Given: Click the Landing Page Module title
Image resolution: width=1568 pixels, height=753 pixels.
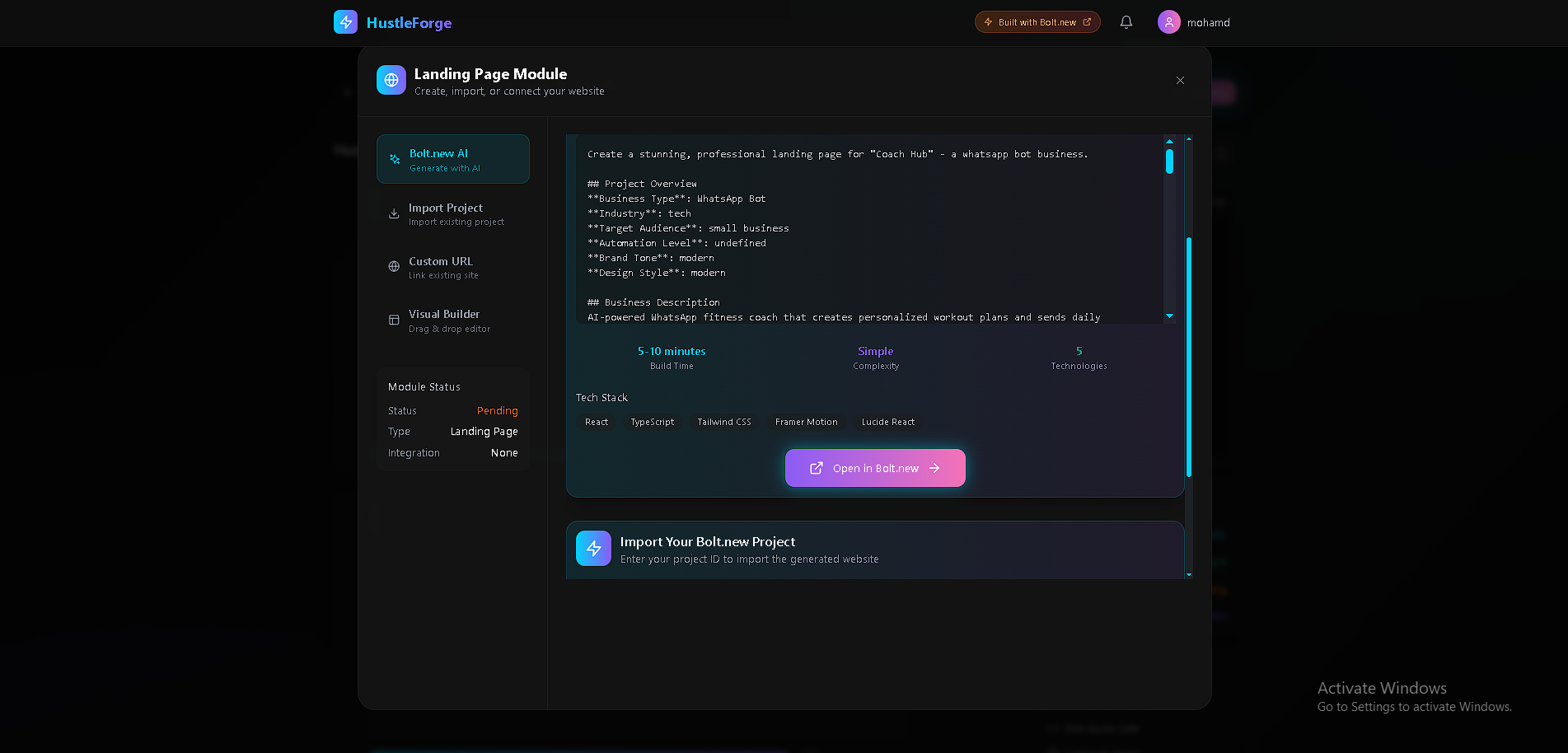Looking at the screenshot, I should tap(491, 73).
